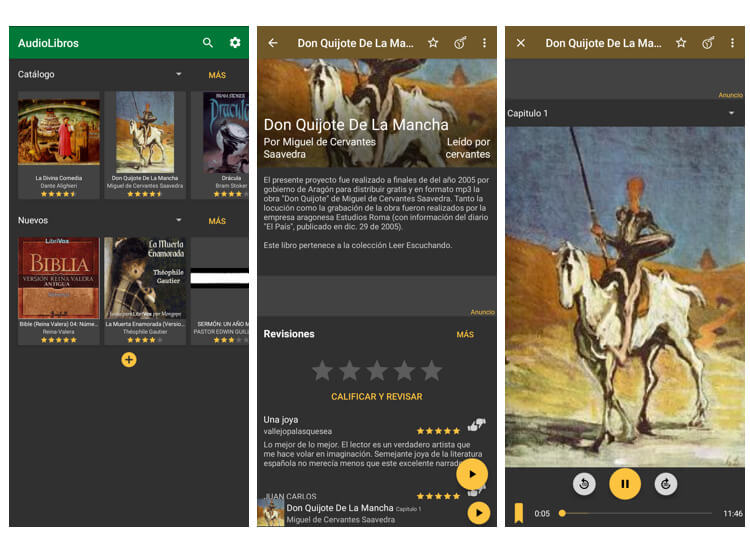Click MÁS next to Nuevos
The height and width of the screenshot is (535, 750).
pyautogui.click(x=217, y=221)
